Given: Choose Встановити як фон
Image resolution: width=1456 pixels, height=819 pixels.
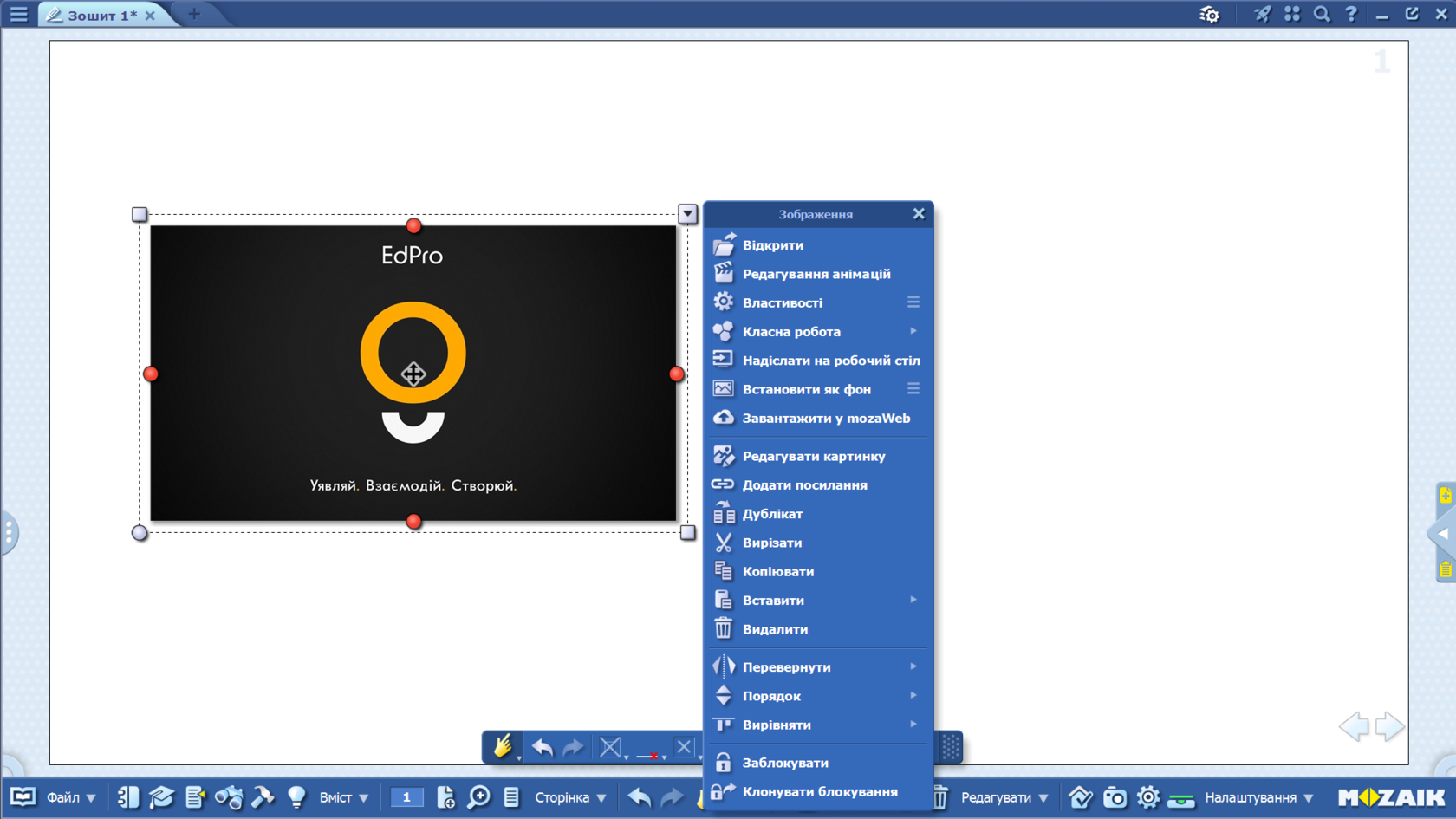Looking at the screenshot, I should 806,389.
